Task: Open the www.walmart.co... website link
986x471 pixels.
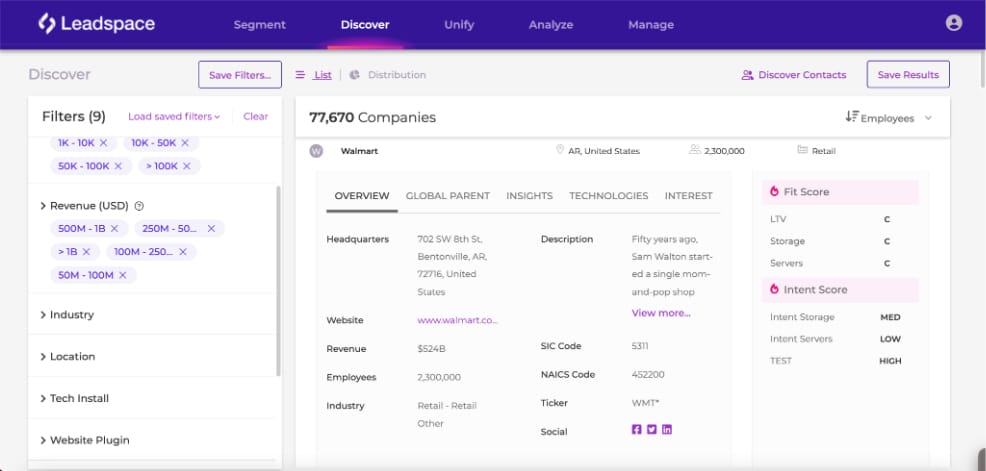Action: pyautogui.click(x=457, y=320)
